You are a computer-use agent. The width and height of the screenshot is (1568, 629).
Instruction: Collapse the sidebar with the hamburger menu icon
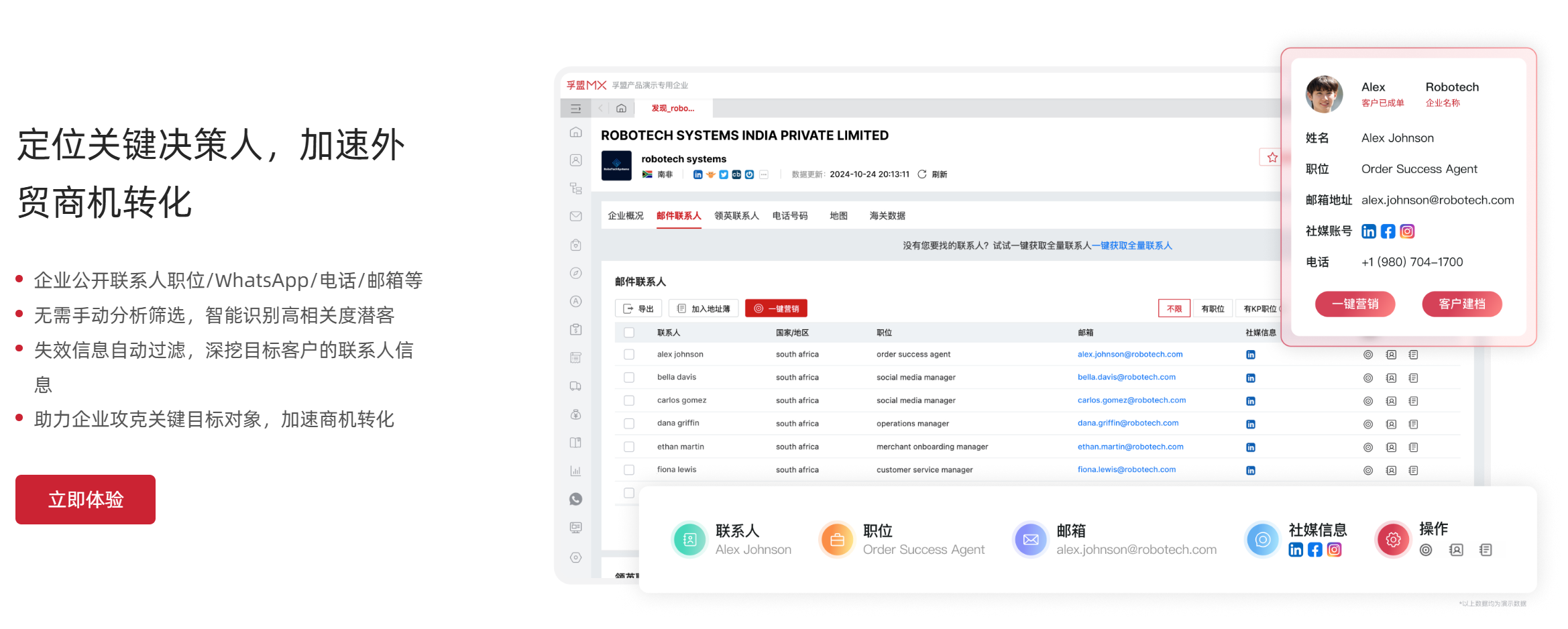click(575, 109)
